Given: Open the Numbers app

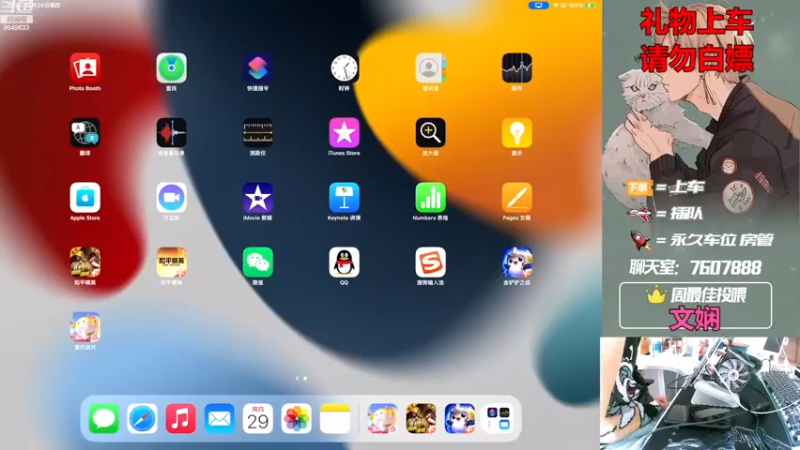Looking at the screenshot, I should click(x=430, y=197).
